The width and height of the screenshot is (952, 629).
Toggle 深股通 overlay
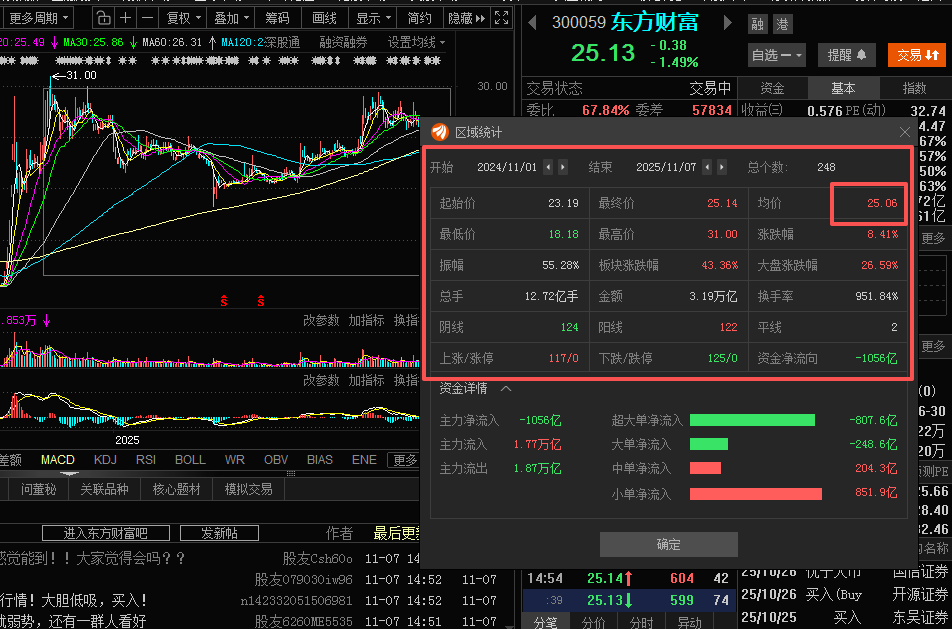click(282, 42)
